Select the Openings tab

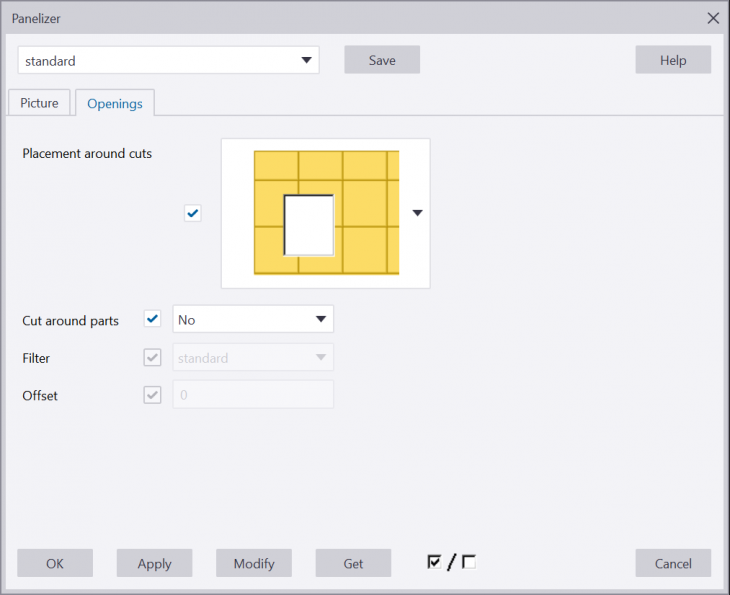click(x=115, y=103)
